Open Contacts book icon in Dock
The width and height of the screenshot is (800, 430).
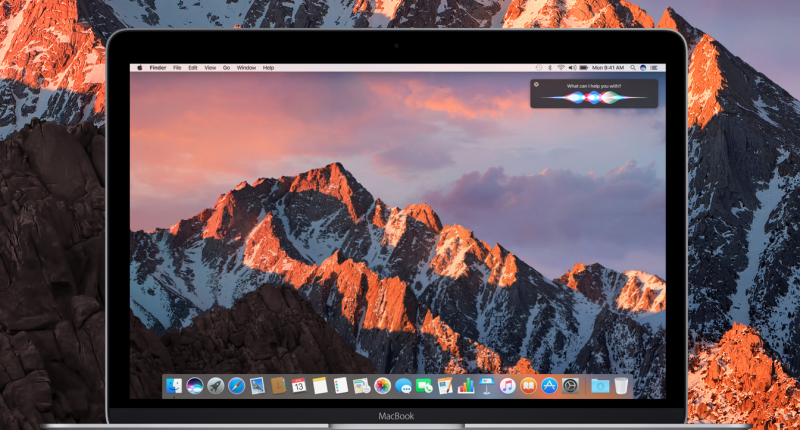pyautogui.click(x=278, y=386)
